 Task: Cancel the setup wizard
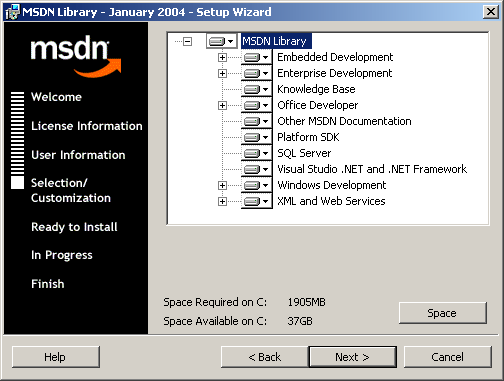click(x=448, y=357)
